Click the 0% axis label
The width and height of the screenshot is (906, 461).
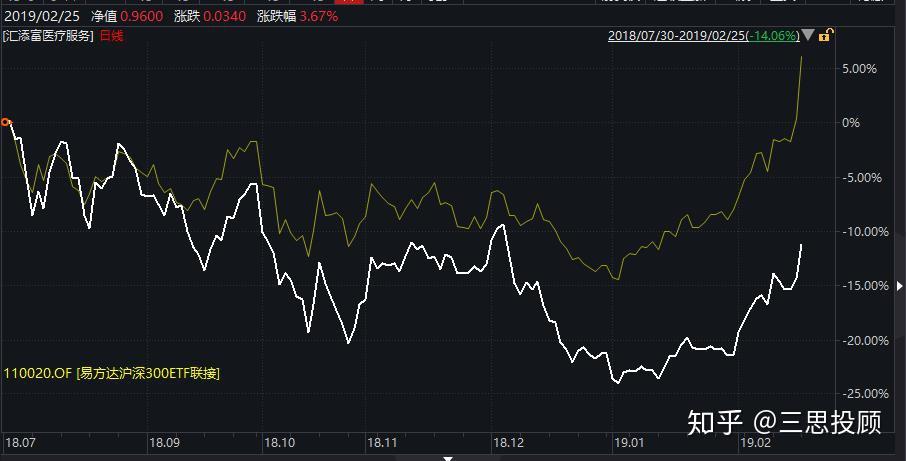851,122
